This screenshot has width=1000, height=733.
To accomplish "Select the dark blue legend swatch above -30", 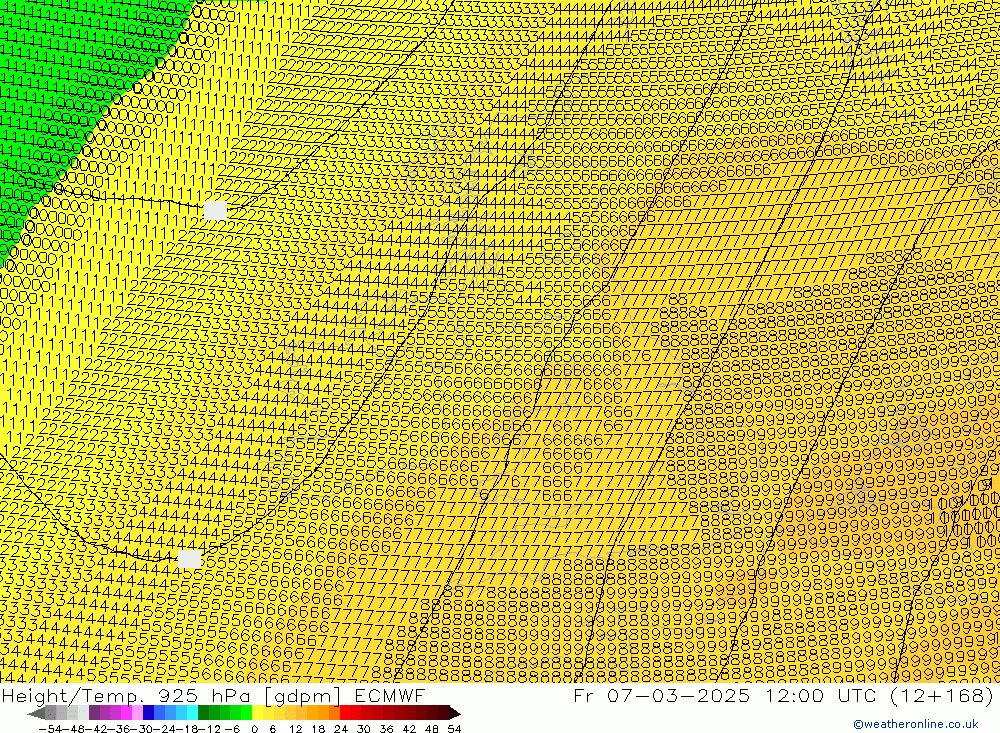I will [x=149, y=713].
